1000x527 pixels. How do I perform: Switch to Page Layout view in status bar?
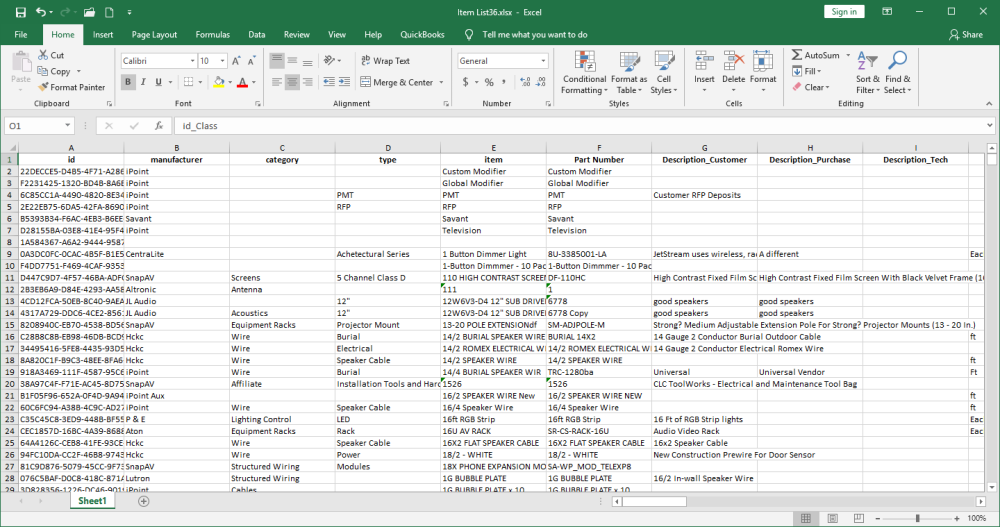(832, 518)
